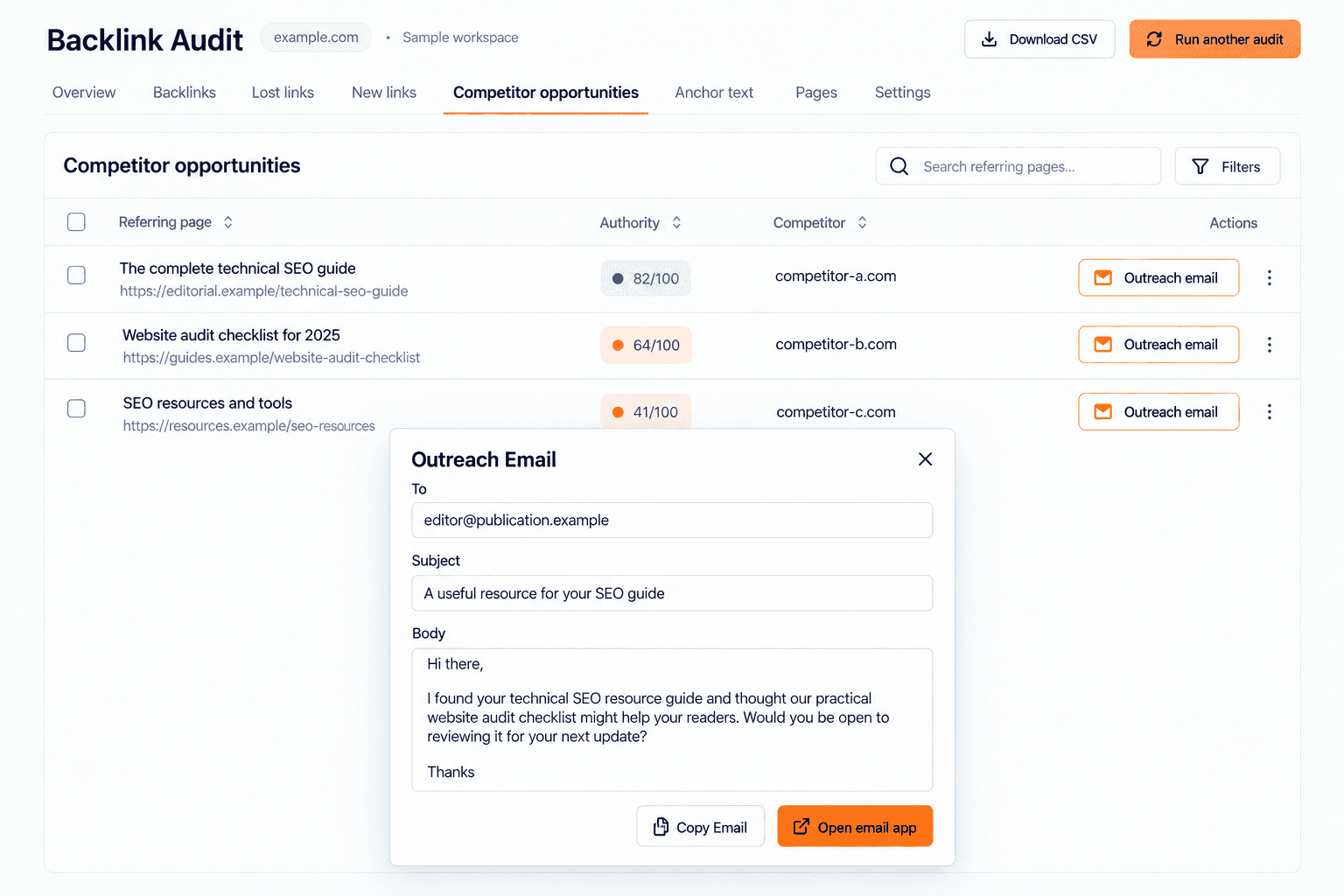
Task: Click the To email address field
Action: tap(672, 520)
